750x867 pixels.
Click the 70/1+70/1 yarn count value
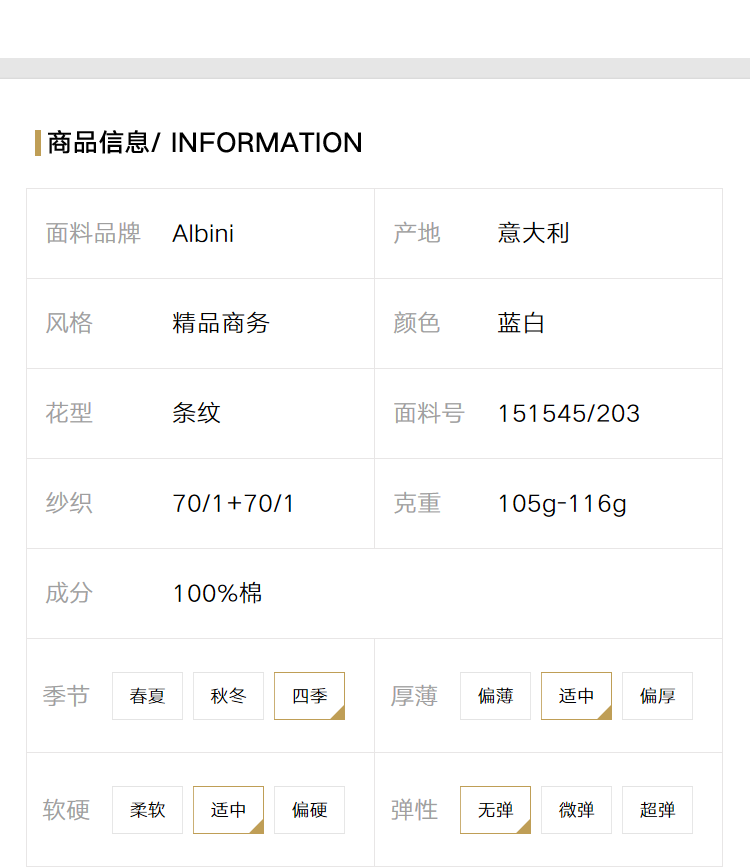(233, 504)
